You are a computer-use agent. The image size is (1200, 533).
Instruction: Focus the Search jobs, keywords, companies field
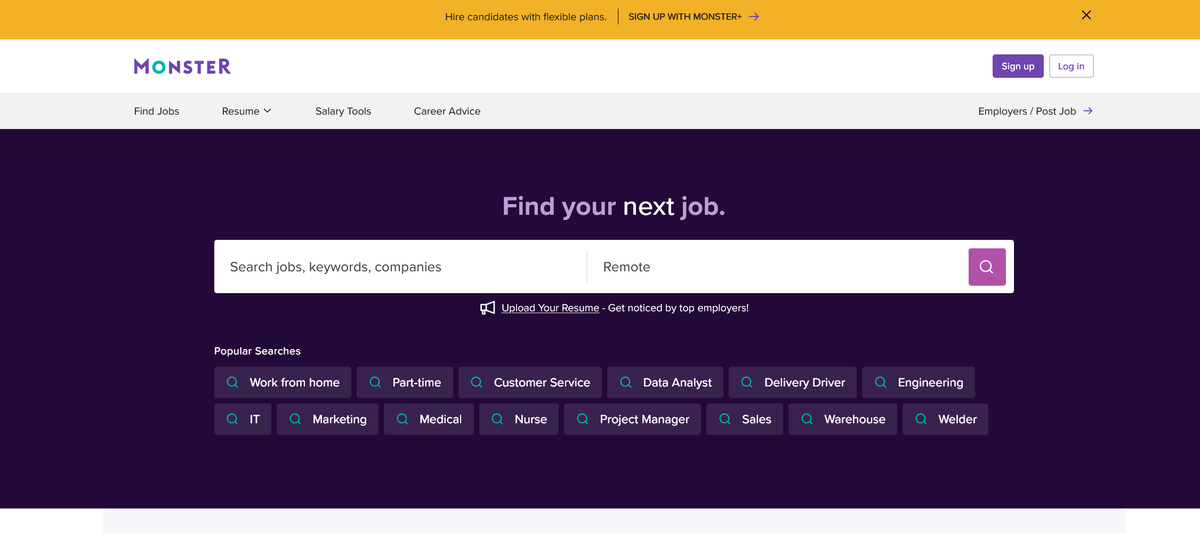click(400, 267)
